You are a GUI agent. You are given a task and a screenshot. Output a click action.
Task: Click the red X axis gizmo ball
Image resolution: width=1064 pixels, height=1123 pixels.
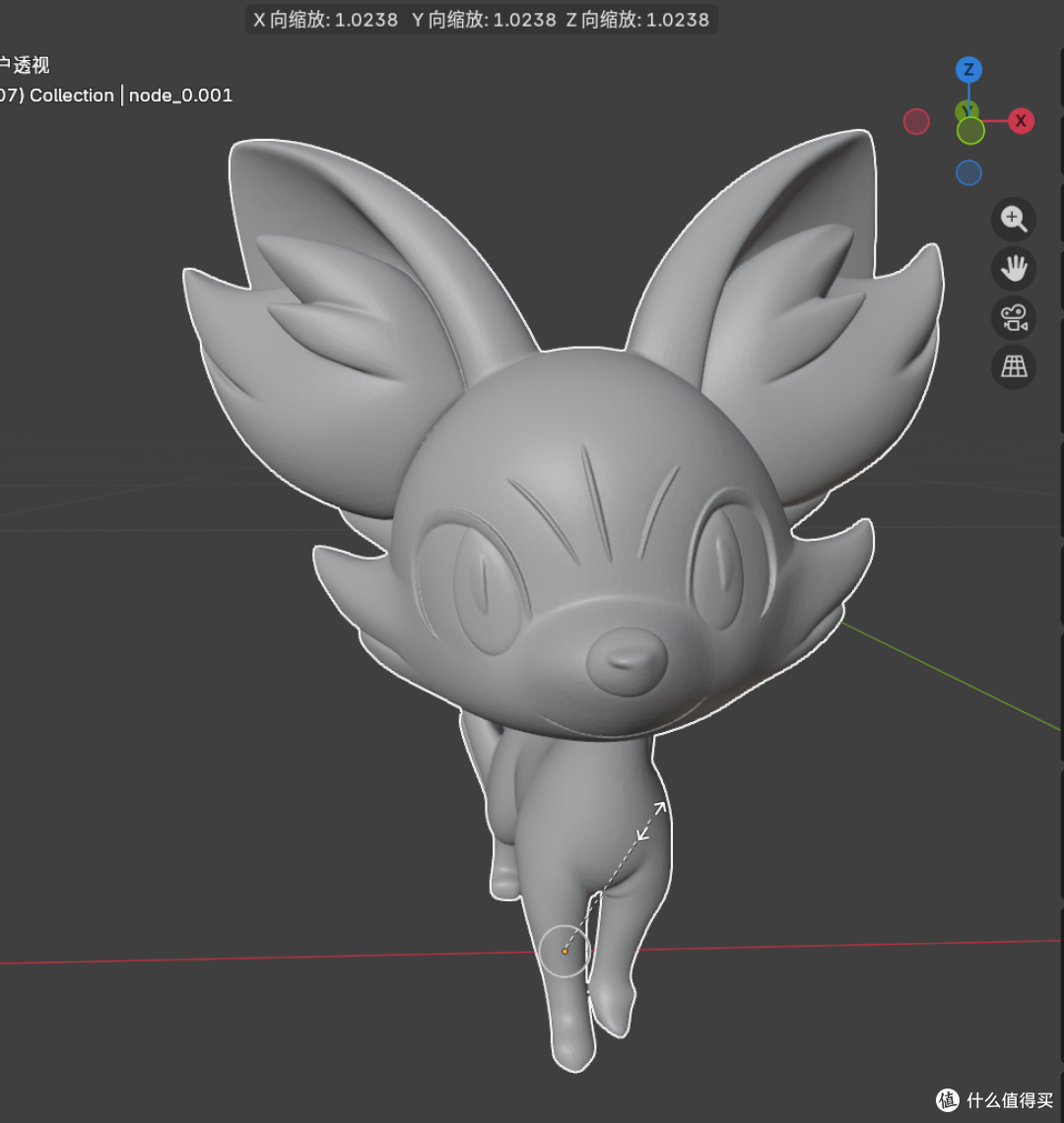pyautogui.click(x=1021, y=120)
